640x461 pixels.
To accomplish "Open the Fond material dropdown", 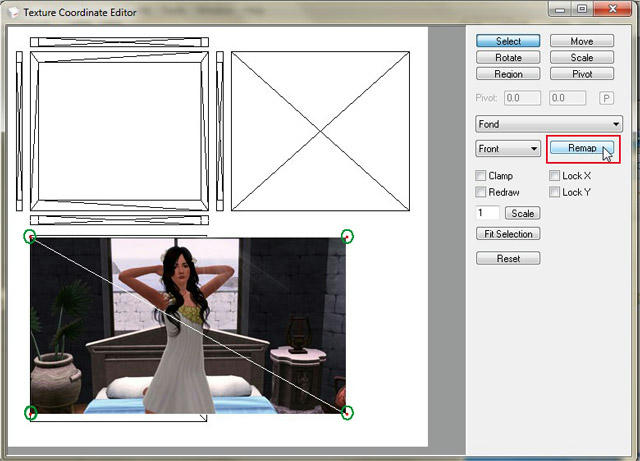I will tap(549, 124).
